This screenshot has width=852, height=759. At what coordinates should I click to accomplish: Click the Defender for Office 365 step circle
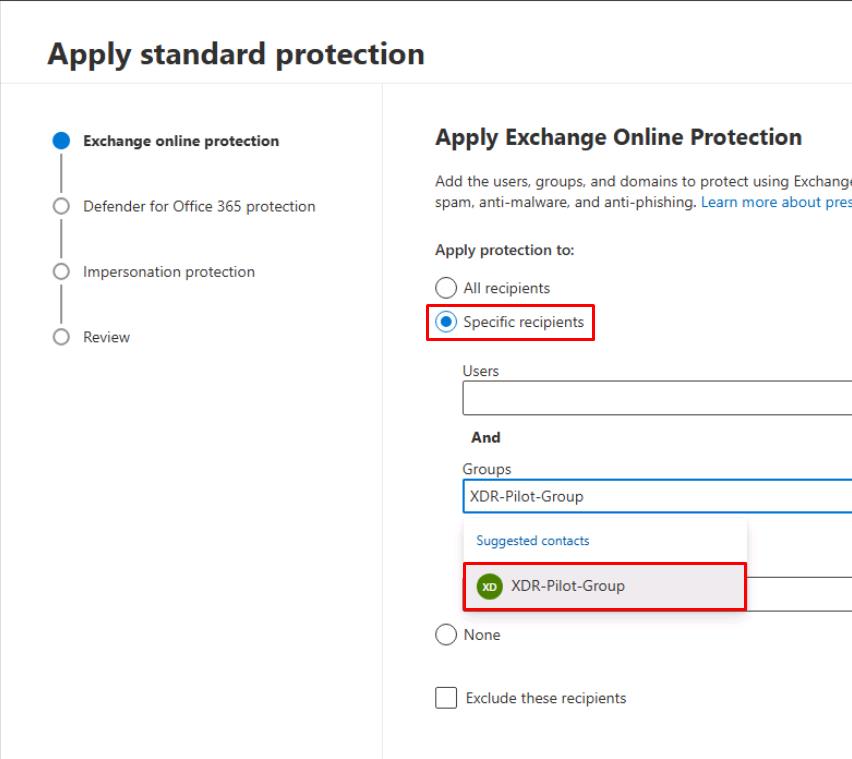61,206
